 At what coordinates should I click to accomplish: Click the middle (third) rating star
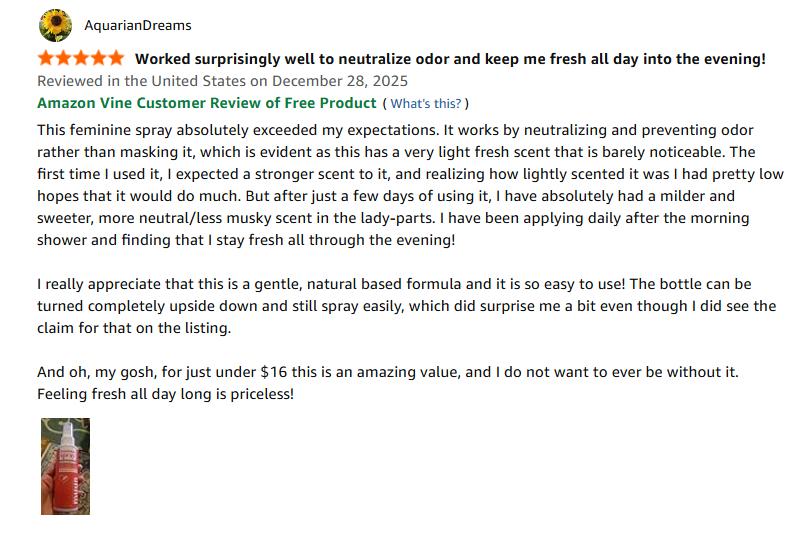coord(81,58)
